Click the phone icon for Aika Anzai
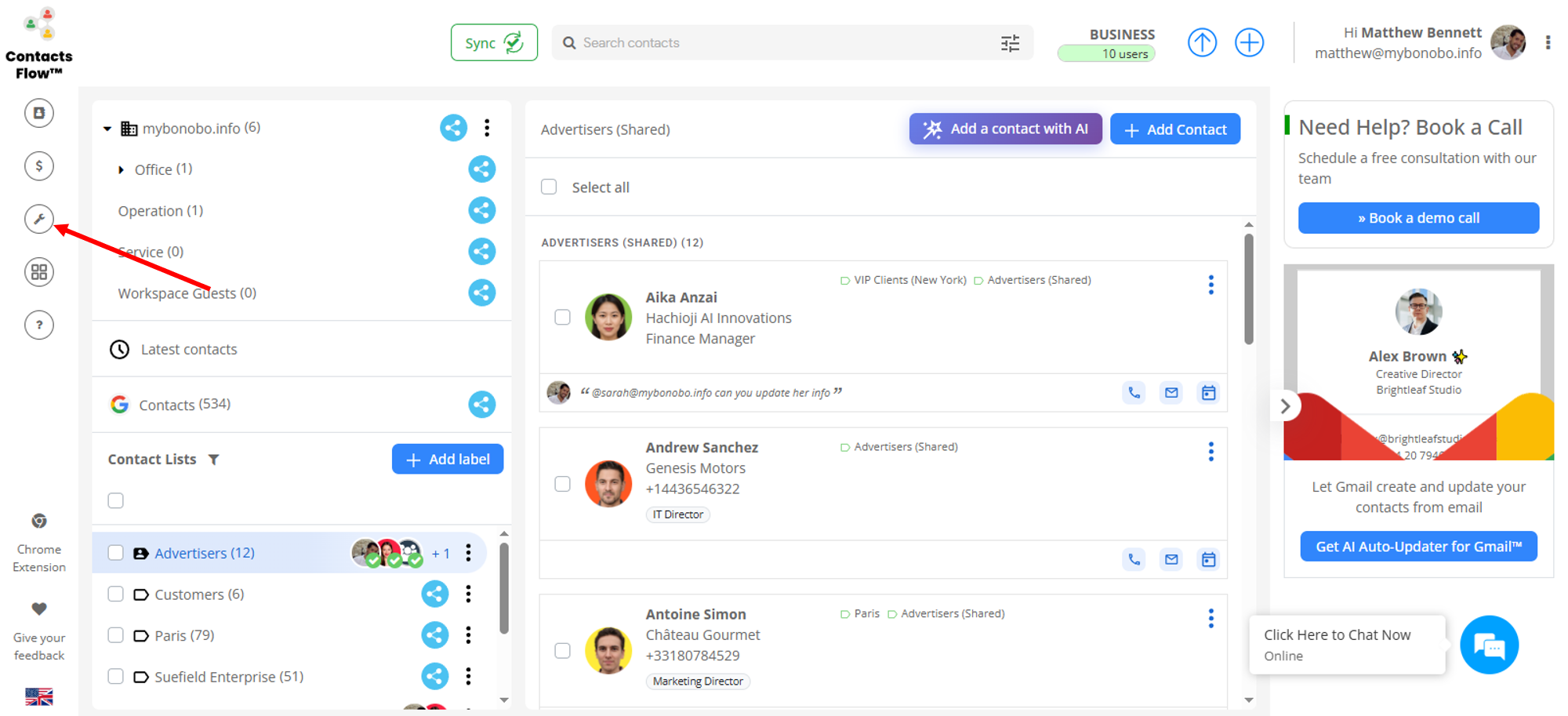Viewport: 1568px width, 716px height. coord(1134,393)
